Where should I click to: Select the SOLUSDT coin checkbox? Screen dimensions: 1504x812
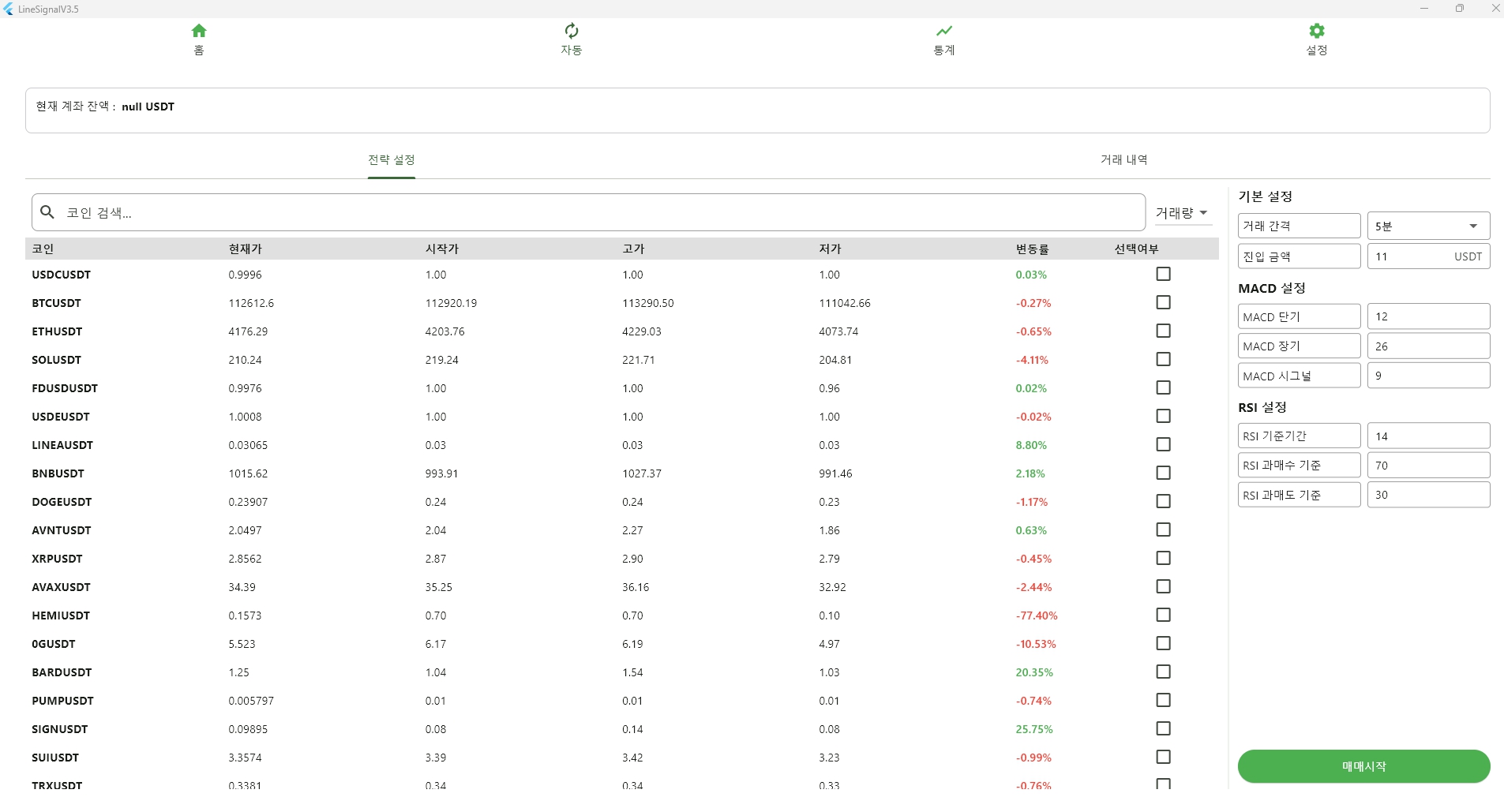tap(1163, 359)
